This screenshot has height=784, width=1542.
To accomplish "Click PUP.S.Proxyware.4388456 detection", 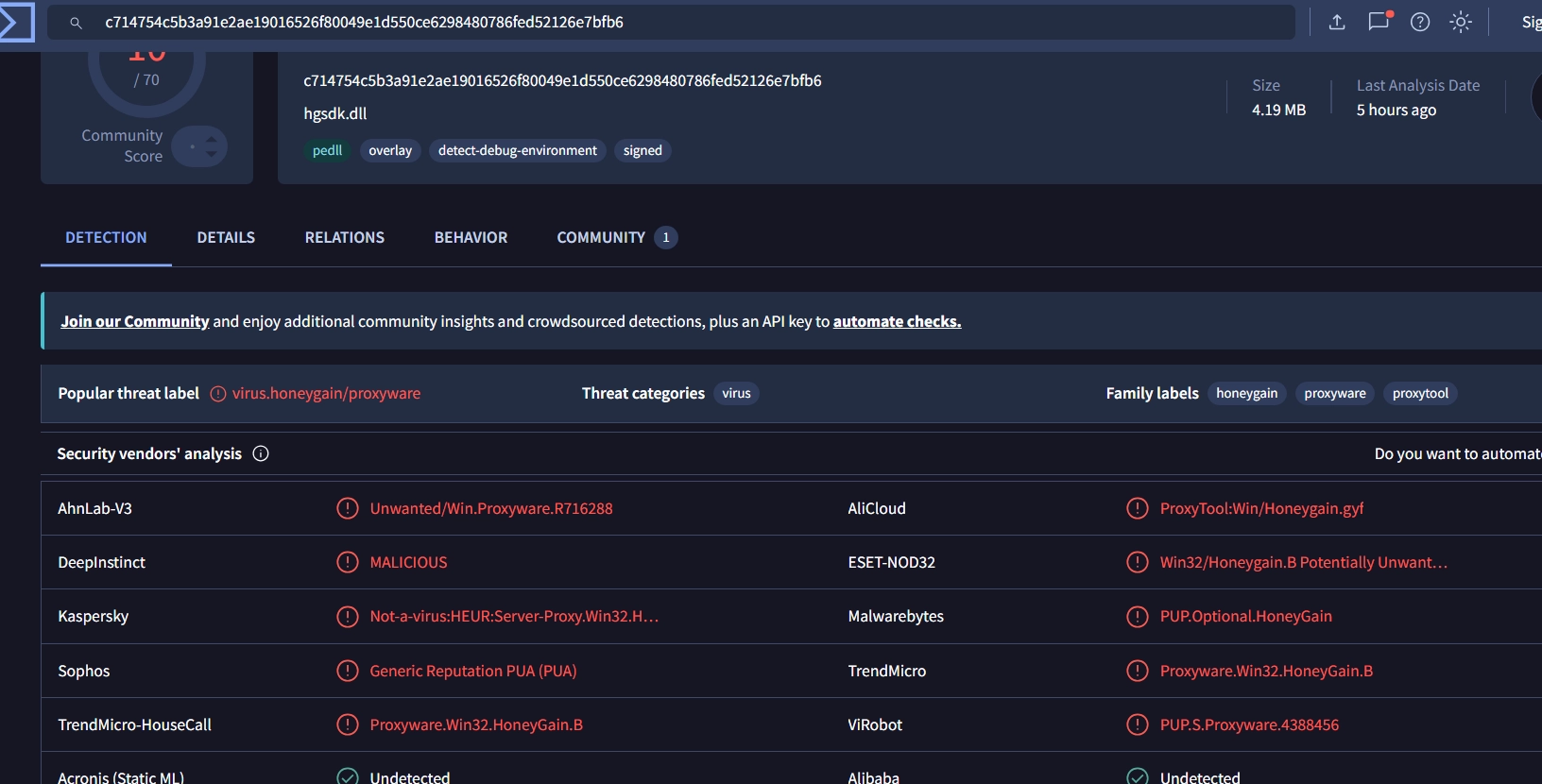I will point(1250,724).
